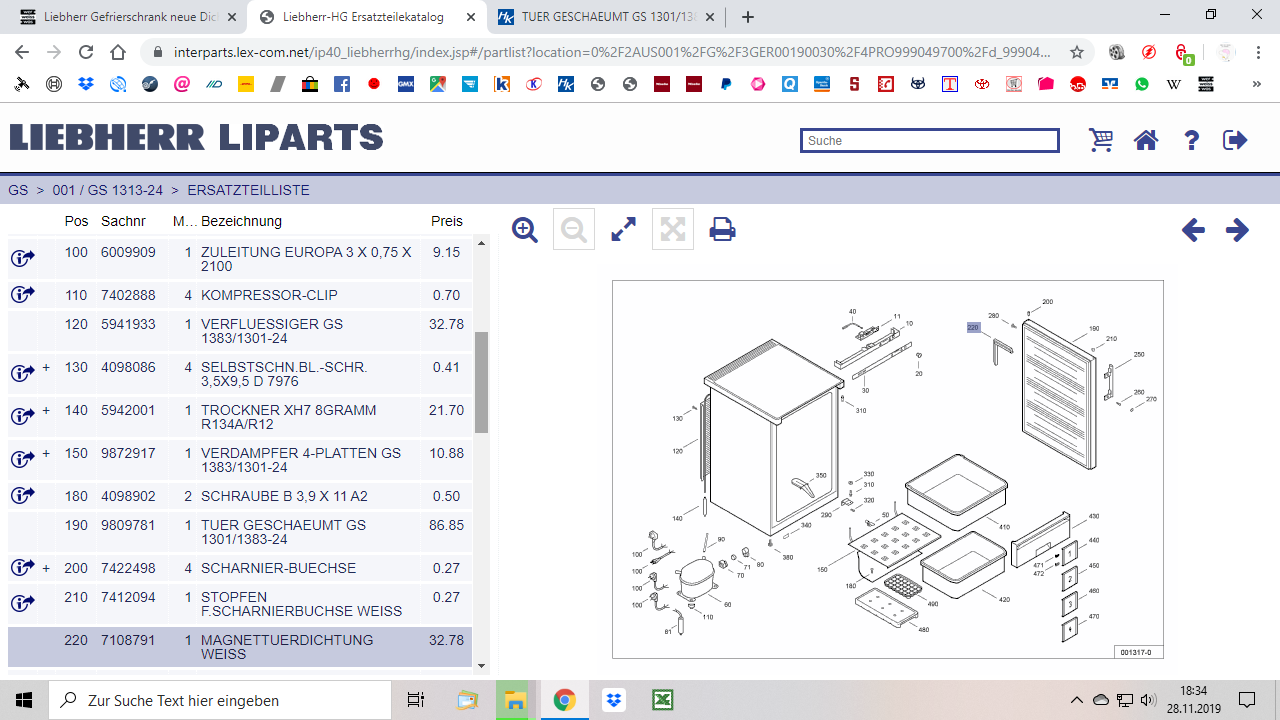Log out using the exit icon
The width and height of the screenshot is (1280, 720).
click(1235, 140)
